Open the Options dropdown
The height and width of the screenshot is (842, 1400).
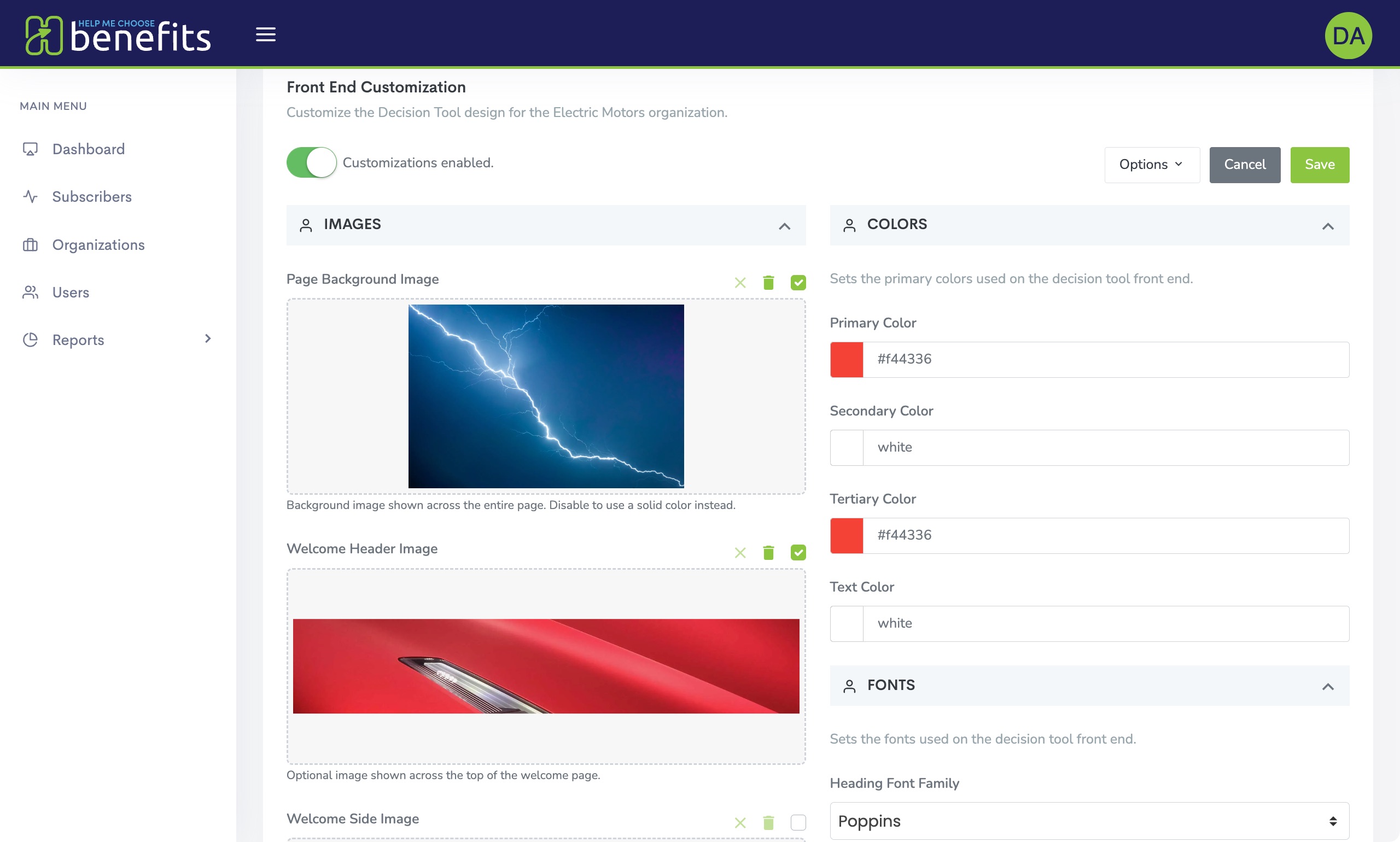coord(1151,165)
